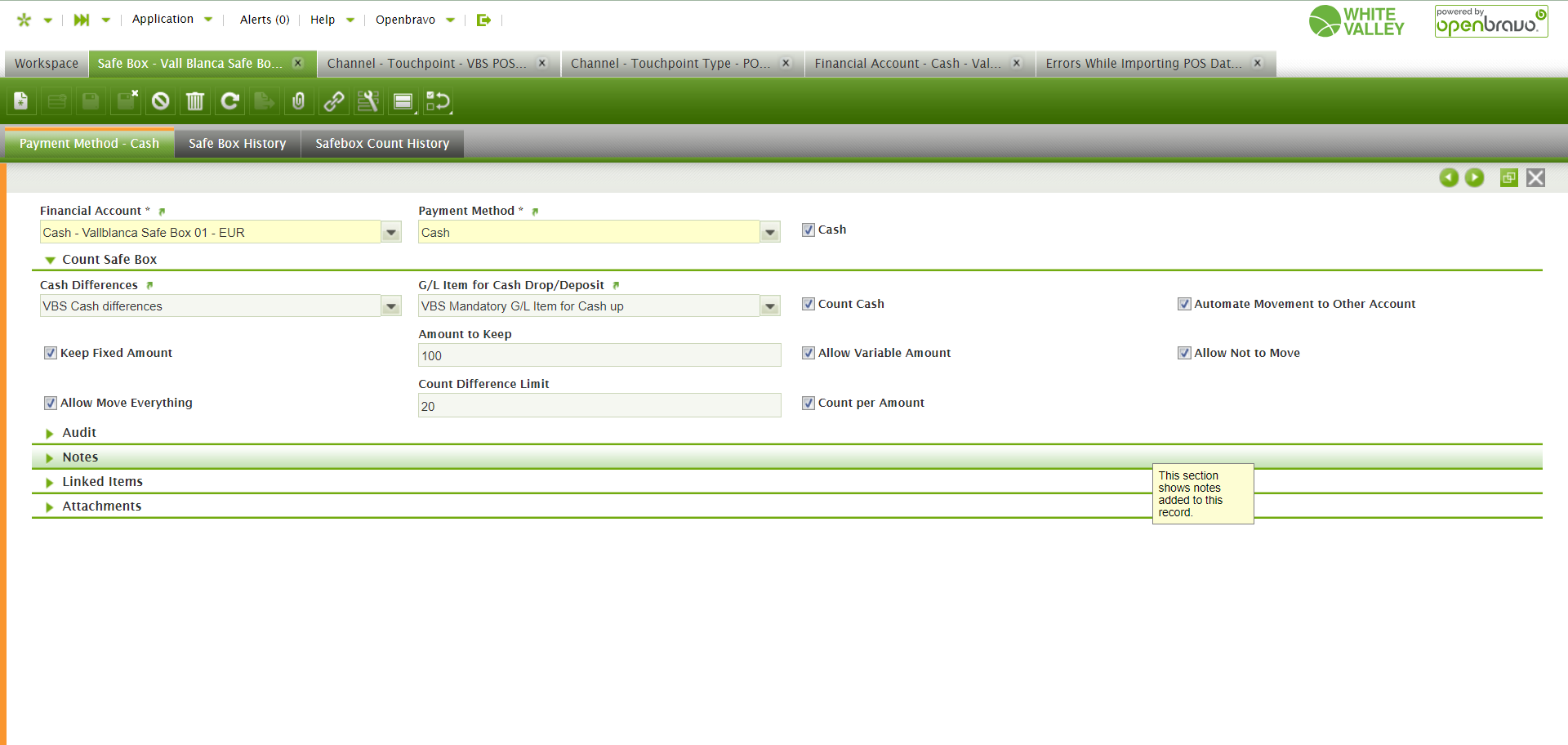Select the Payment Method - Cash tab
Viewport: 1568px width, 745px height.
pos(89,144)
